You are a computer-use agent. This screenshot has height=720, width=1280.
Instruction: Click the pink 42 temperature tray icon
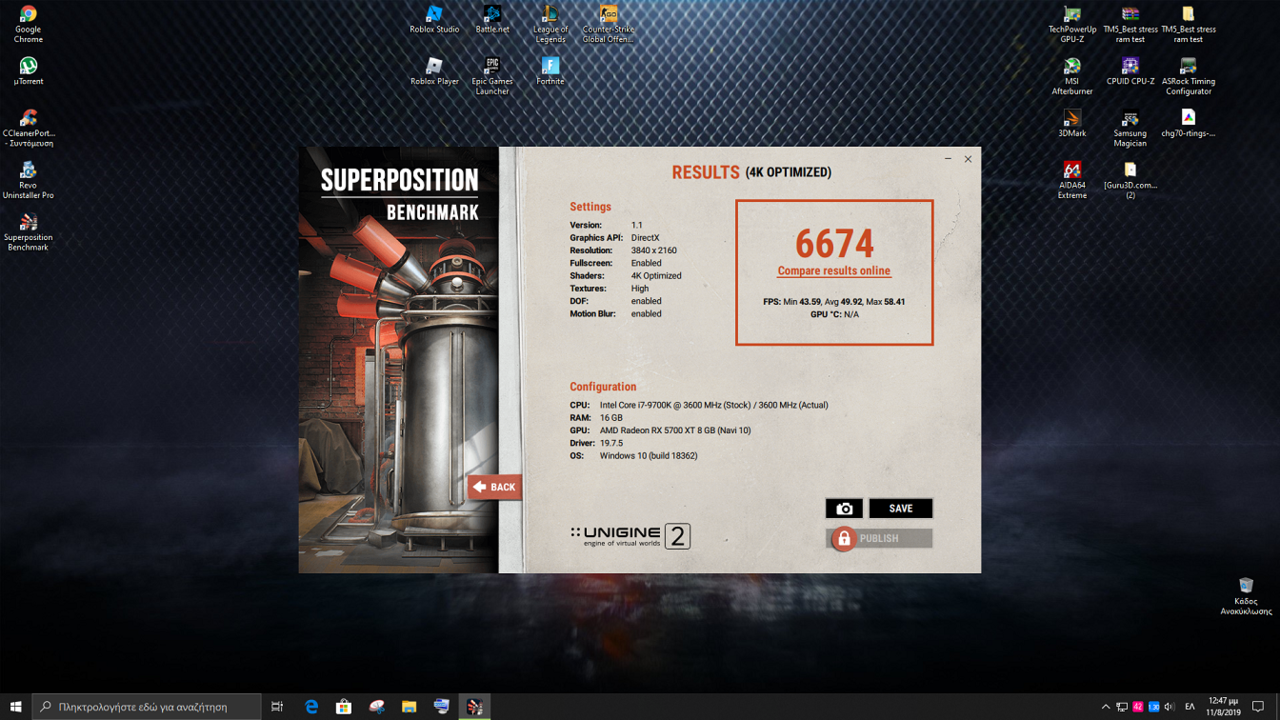1138,707
